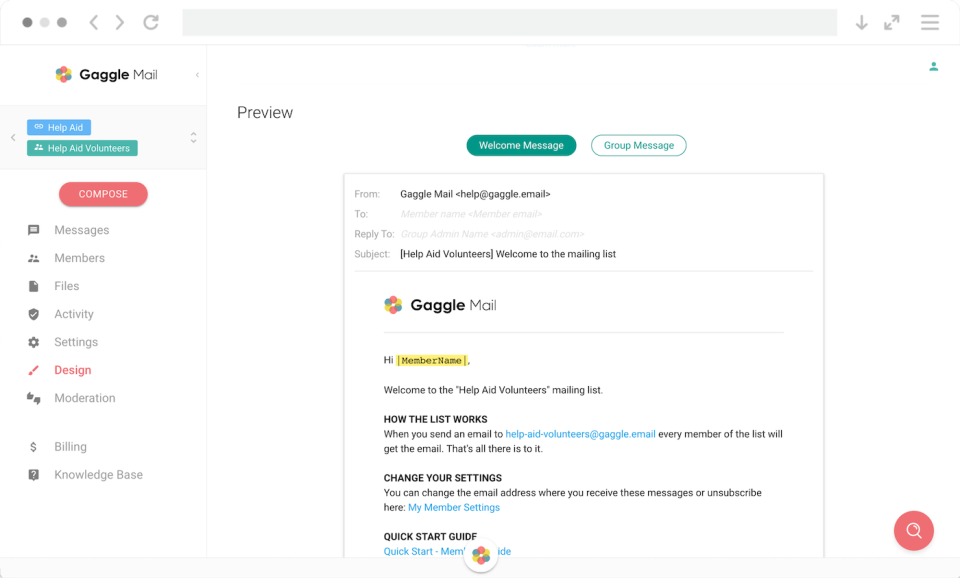The image size is (960, 578).
Task: Click the HOW THE LIST WORKS heading
Action: pos(435,419)
